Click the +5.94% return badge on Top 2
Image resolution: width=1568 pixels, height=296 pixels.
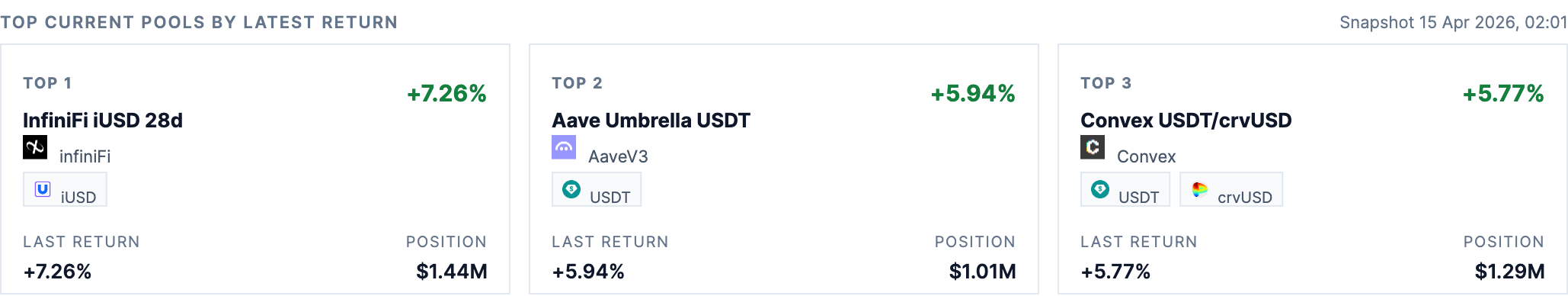[x=973, y=94]
